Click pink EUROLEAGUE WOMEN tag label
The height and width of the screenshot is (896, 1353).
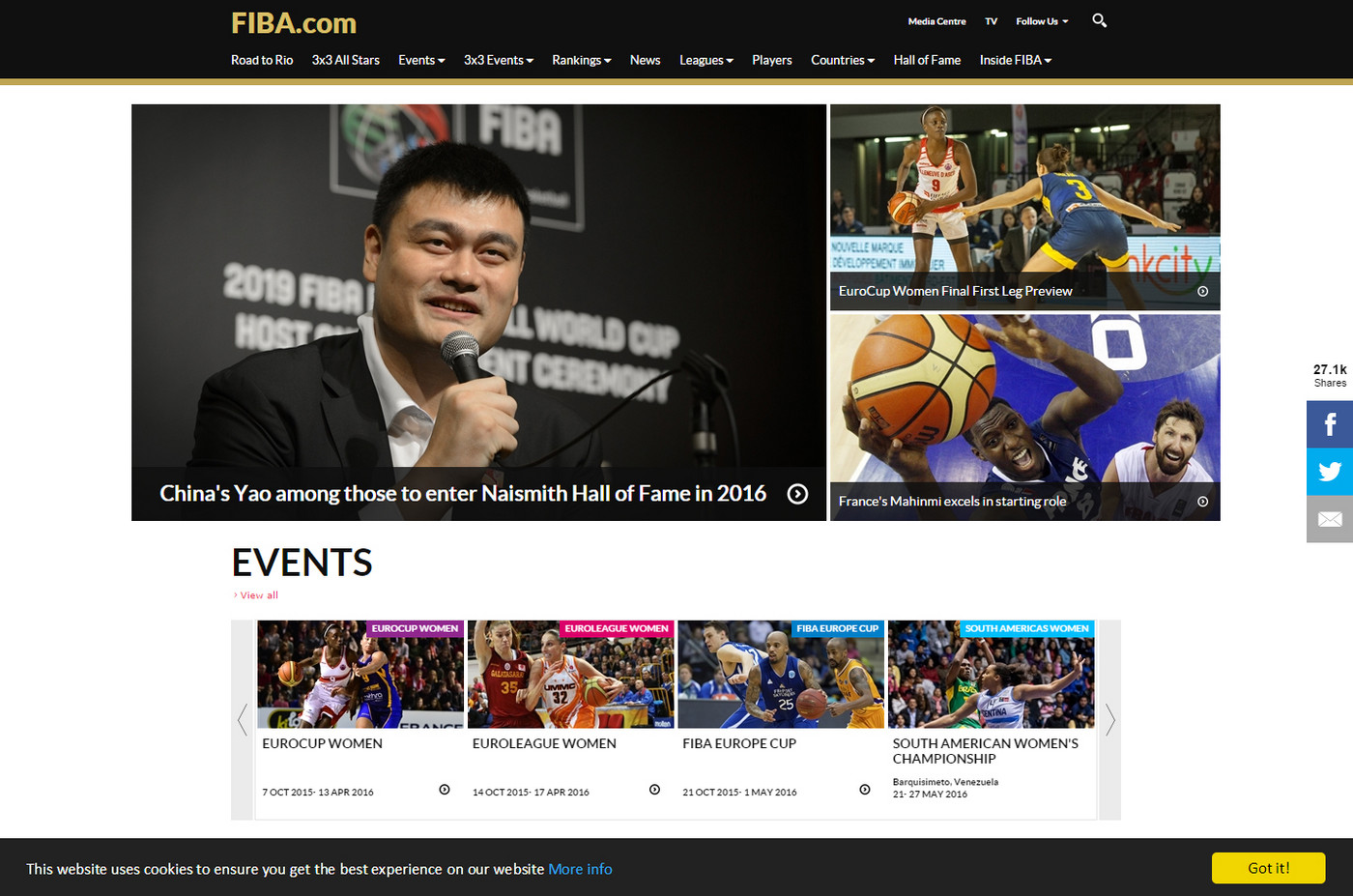(617, 628)
